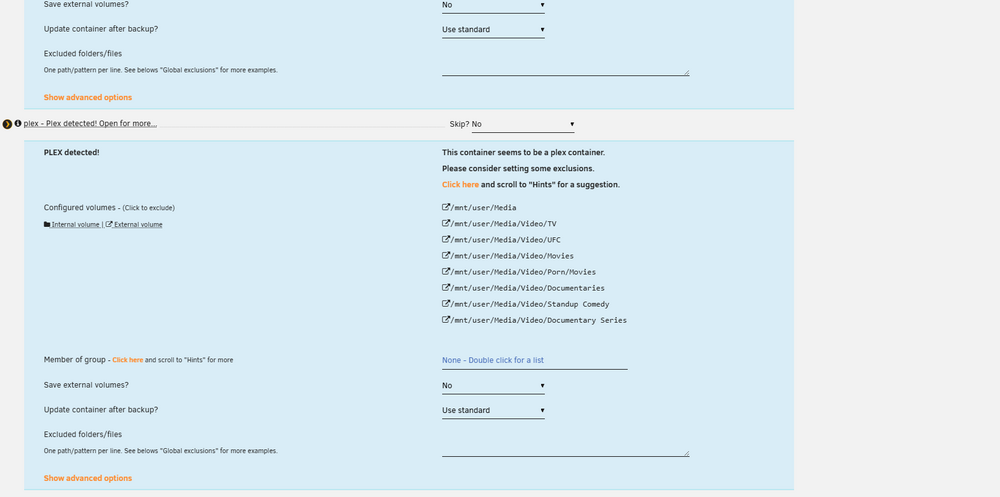Viewport: 1000px width, 497px height.
Task: Exclude /mnt/user/Media/Video/Movies volume path
Action: tap(512, 256)
